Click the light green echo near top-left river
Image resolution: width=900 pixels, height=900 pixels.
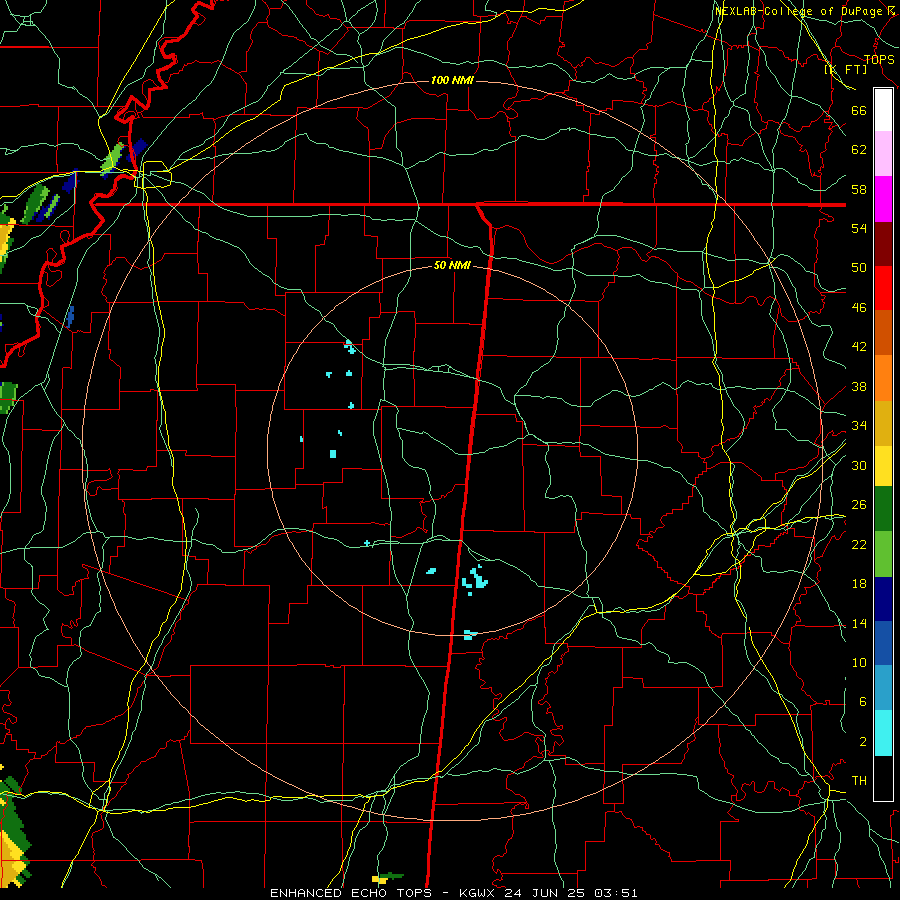tap(113, 157)
